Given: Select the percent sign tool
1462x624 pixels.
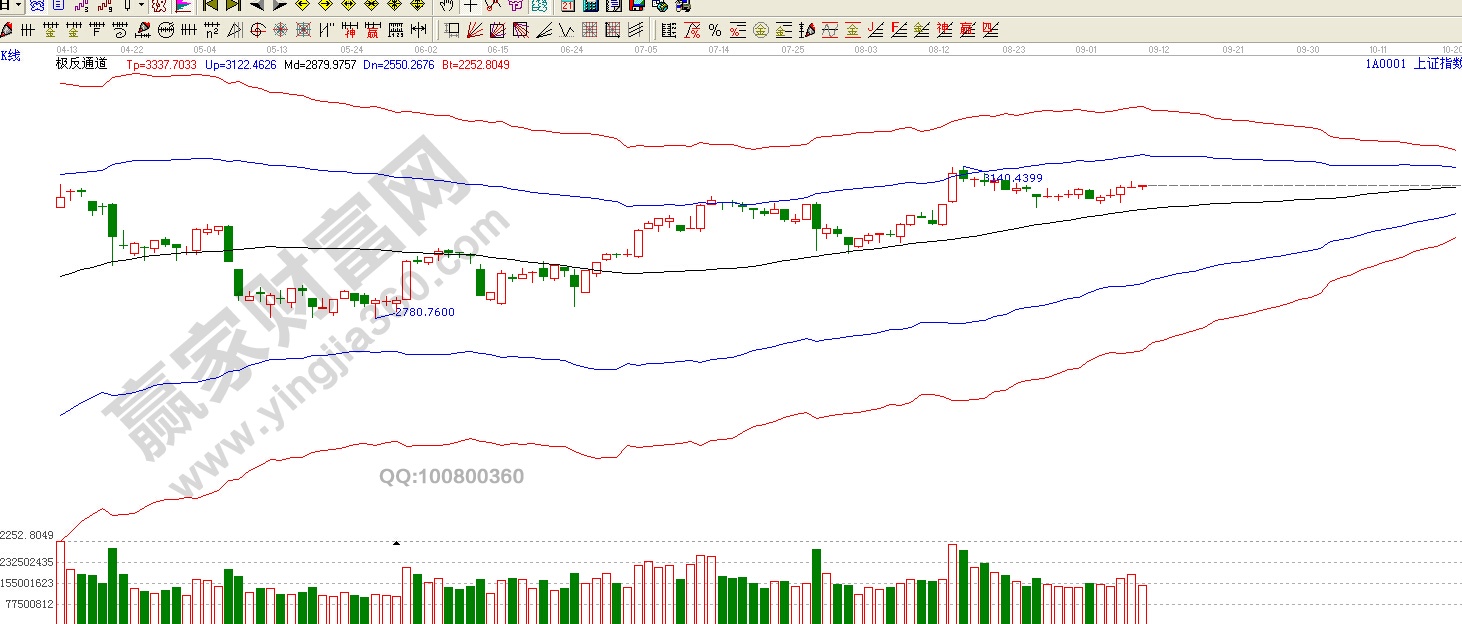Looking at the screenshot, I should 715,30.
